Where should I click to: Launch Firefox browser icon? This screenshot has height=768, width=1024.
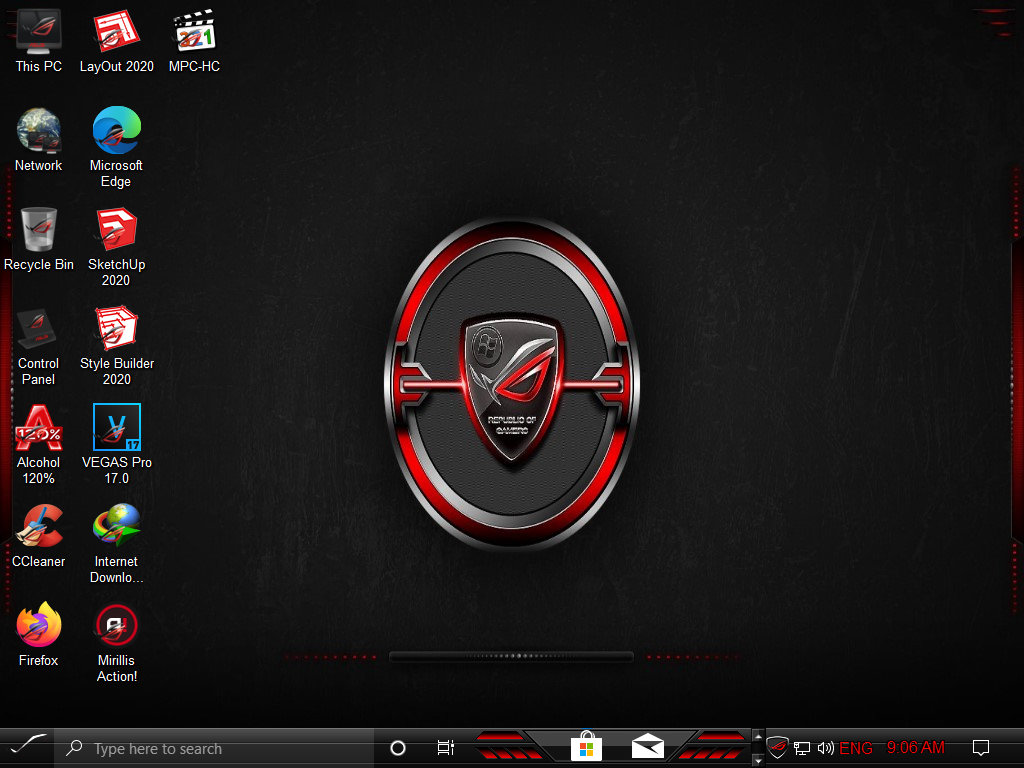pos(39,635)
